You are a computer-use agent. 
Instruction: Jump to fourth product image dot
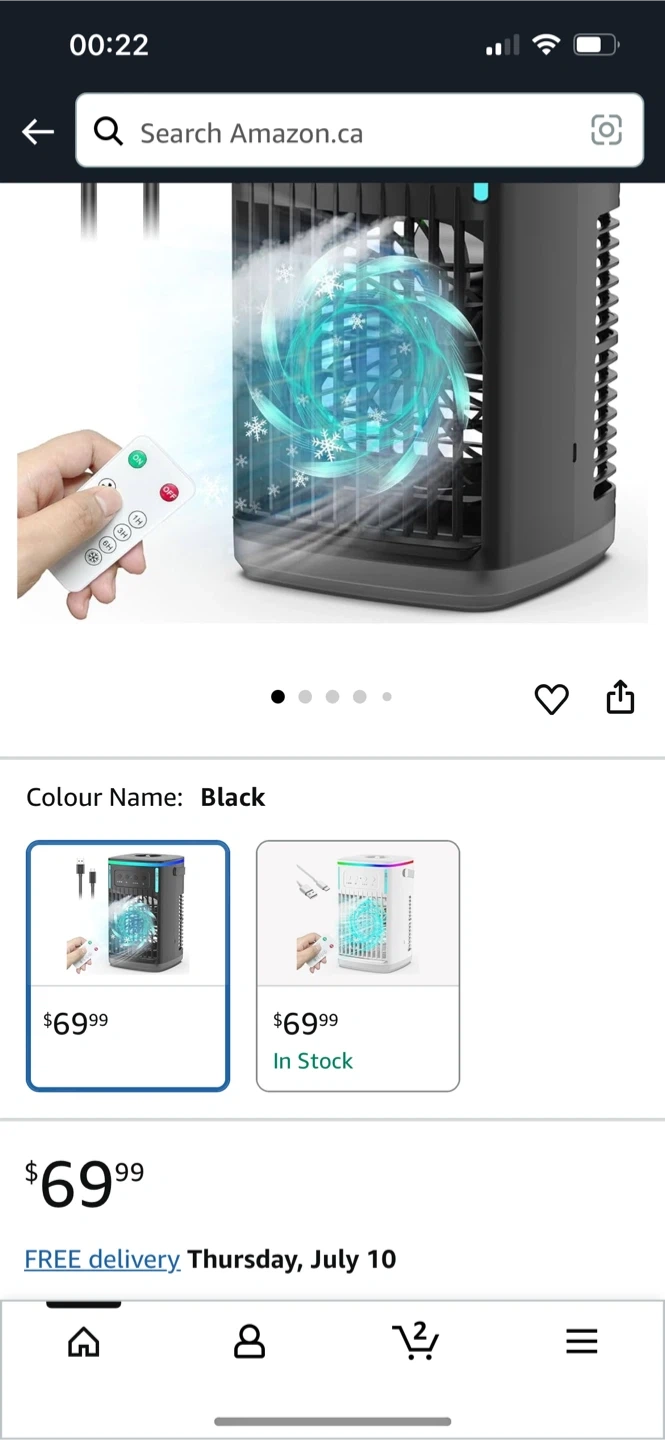click(360, 697)
